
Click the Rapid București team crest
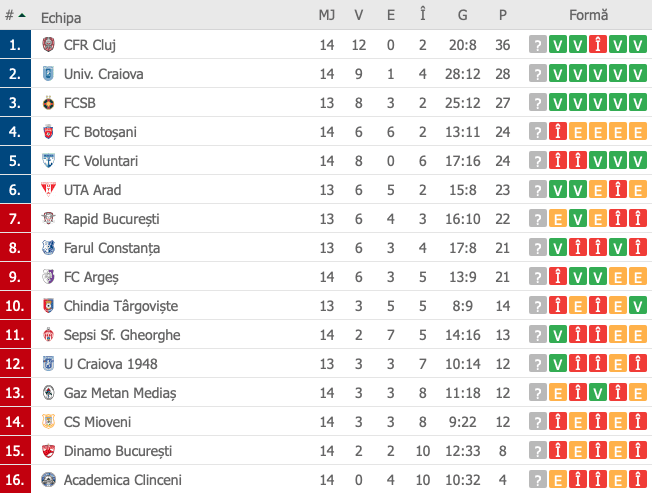point(49,219)
